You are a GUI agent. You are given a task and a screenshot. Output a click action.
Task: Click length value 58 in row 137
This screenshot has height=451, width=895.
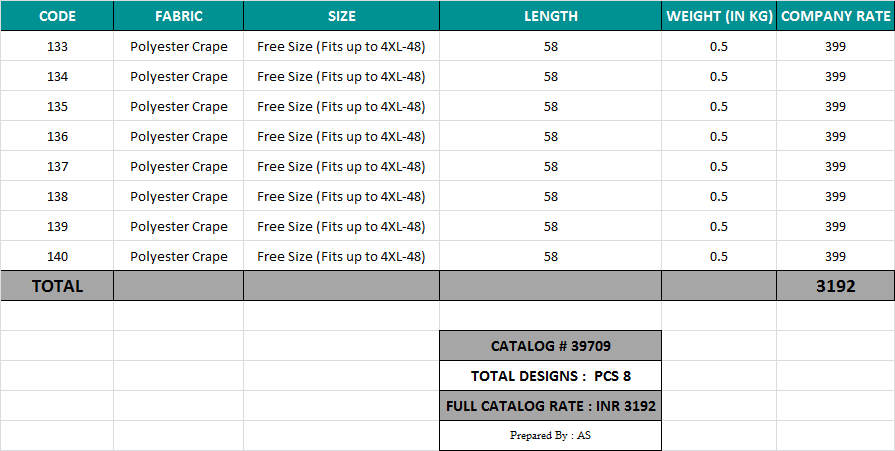pos(550,167)
